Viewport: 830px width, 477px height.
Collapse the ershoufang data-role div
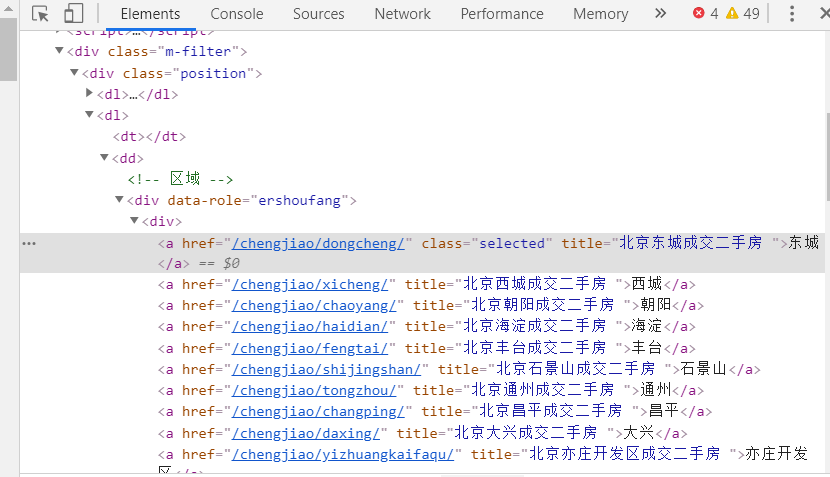pyautogui.click(x=120, y=200)
